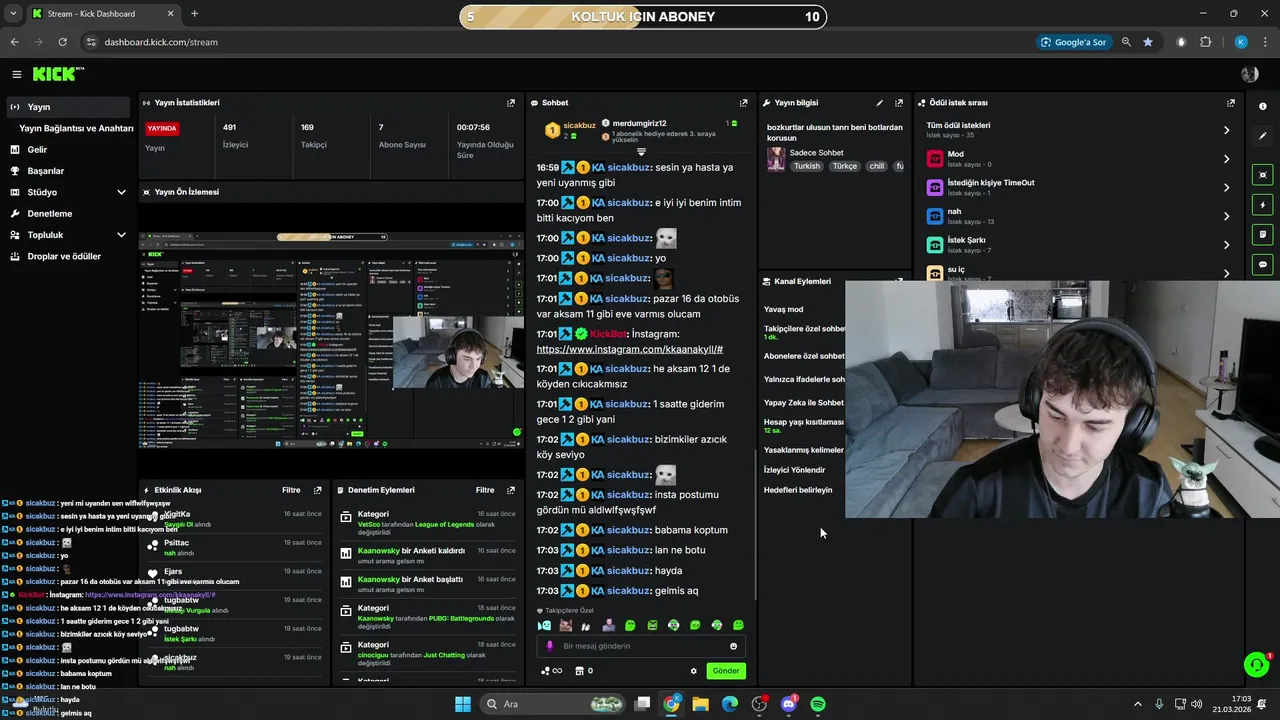This screenshot has height=720, width=1280.
Task: Click the stream preview thumbnail
Action: coord(331,340)
